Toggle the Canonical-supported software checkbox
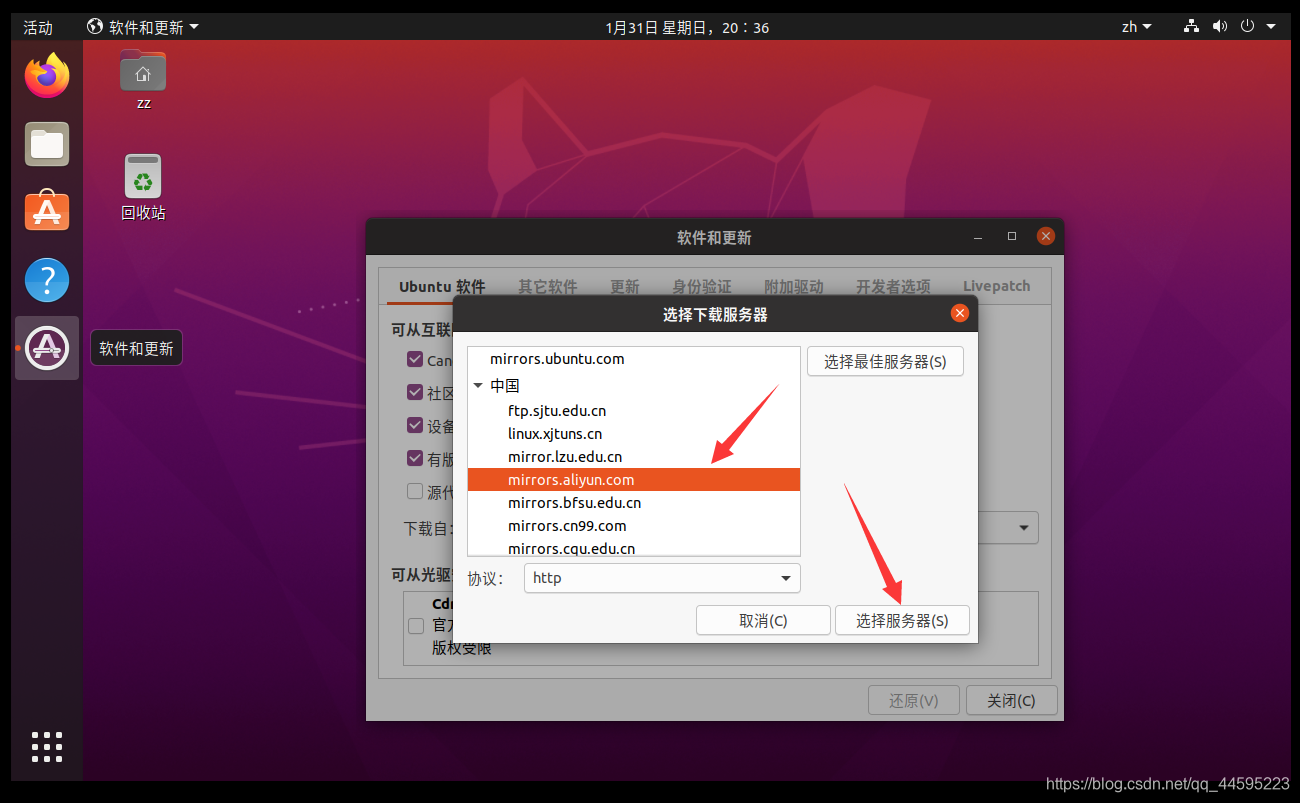The height and width of the screenshot is (803, 1300). [415, 359]
